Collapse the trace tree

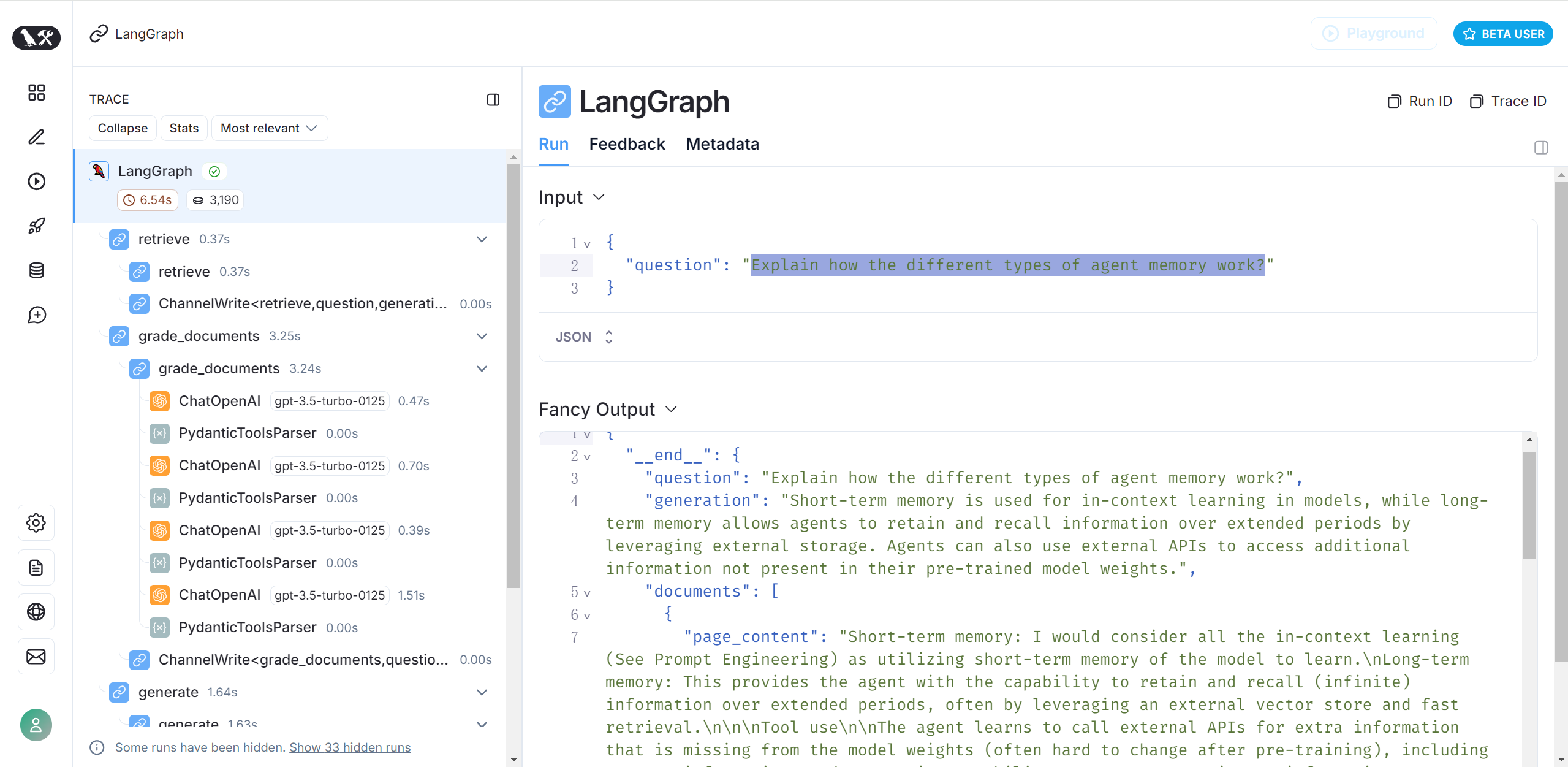(123, 128)
